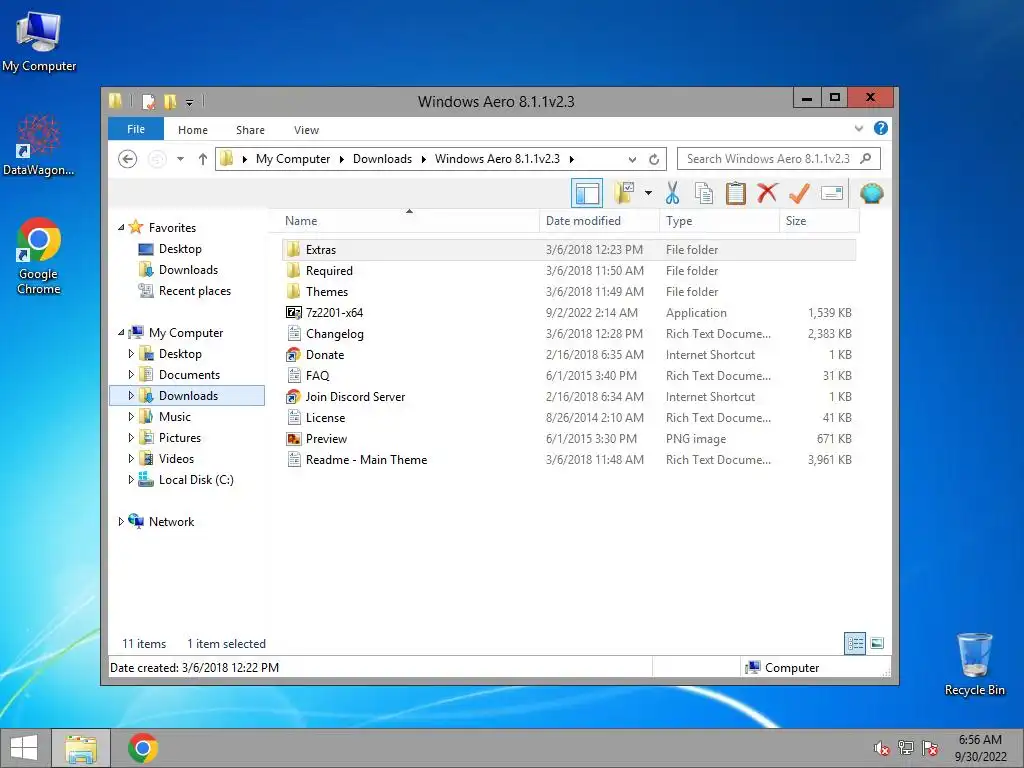
Task: Select the Preview PNG image
Action: (x=569, y=439)
